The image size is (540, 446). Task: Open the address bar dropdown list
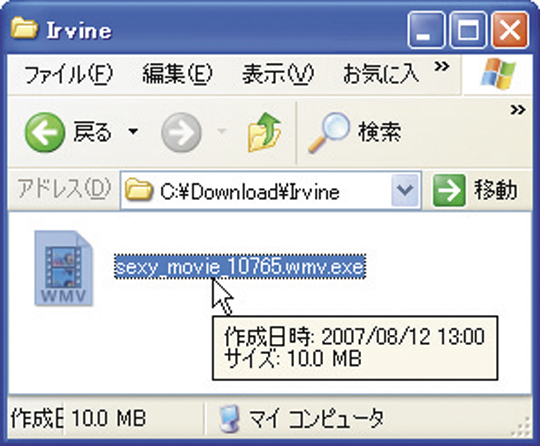point(405,190)
